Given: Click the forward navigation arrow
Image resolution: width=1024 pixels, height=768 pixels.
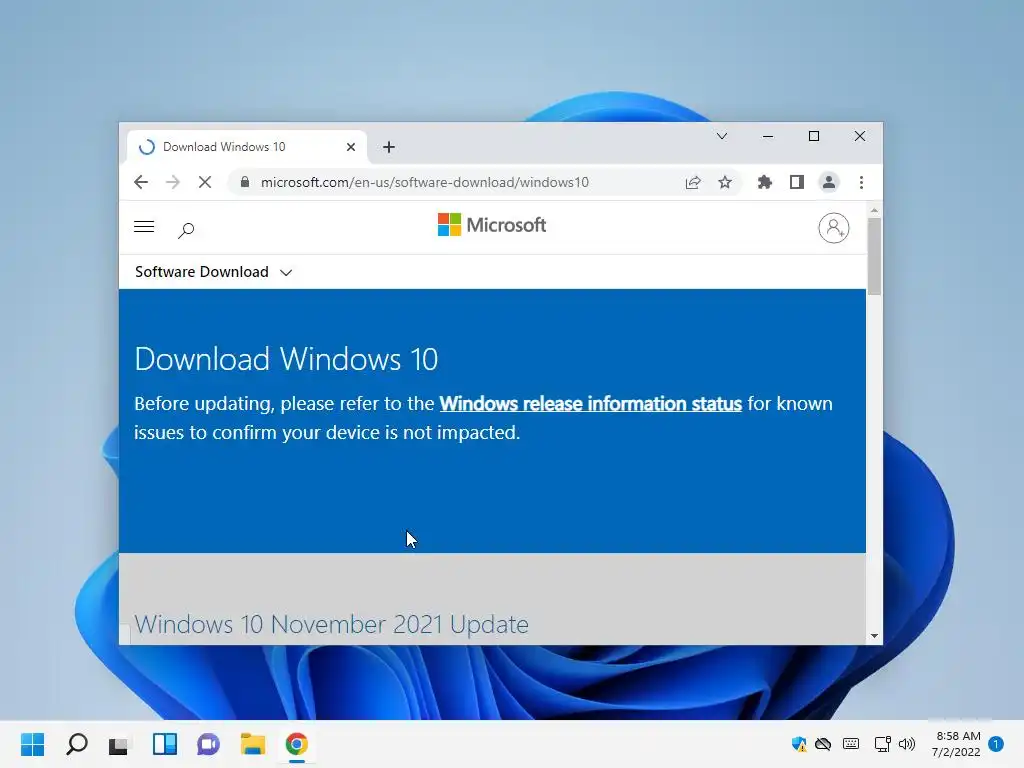Looking at the screenshot, I should point(173,182).
